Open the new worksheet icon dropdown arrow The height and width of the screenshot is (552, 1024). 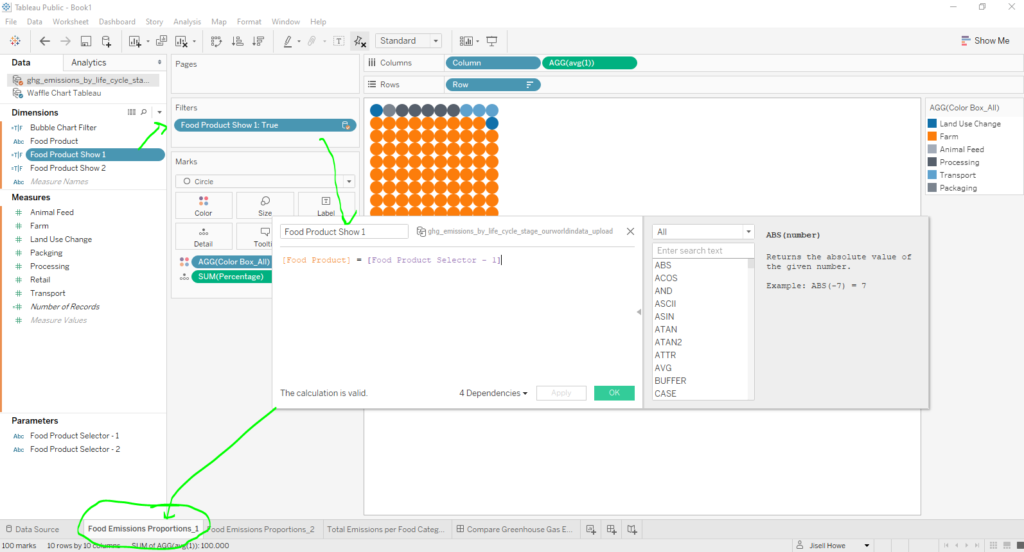(x=148, y=41)
